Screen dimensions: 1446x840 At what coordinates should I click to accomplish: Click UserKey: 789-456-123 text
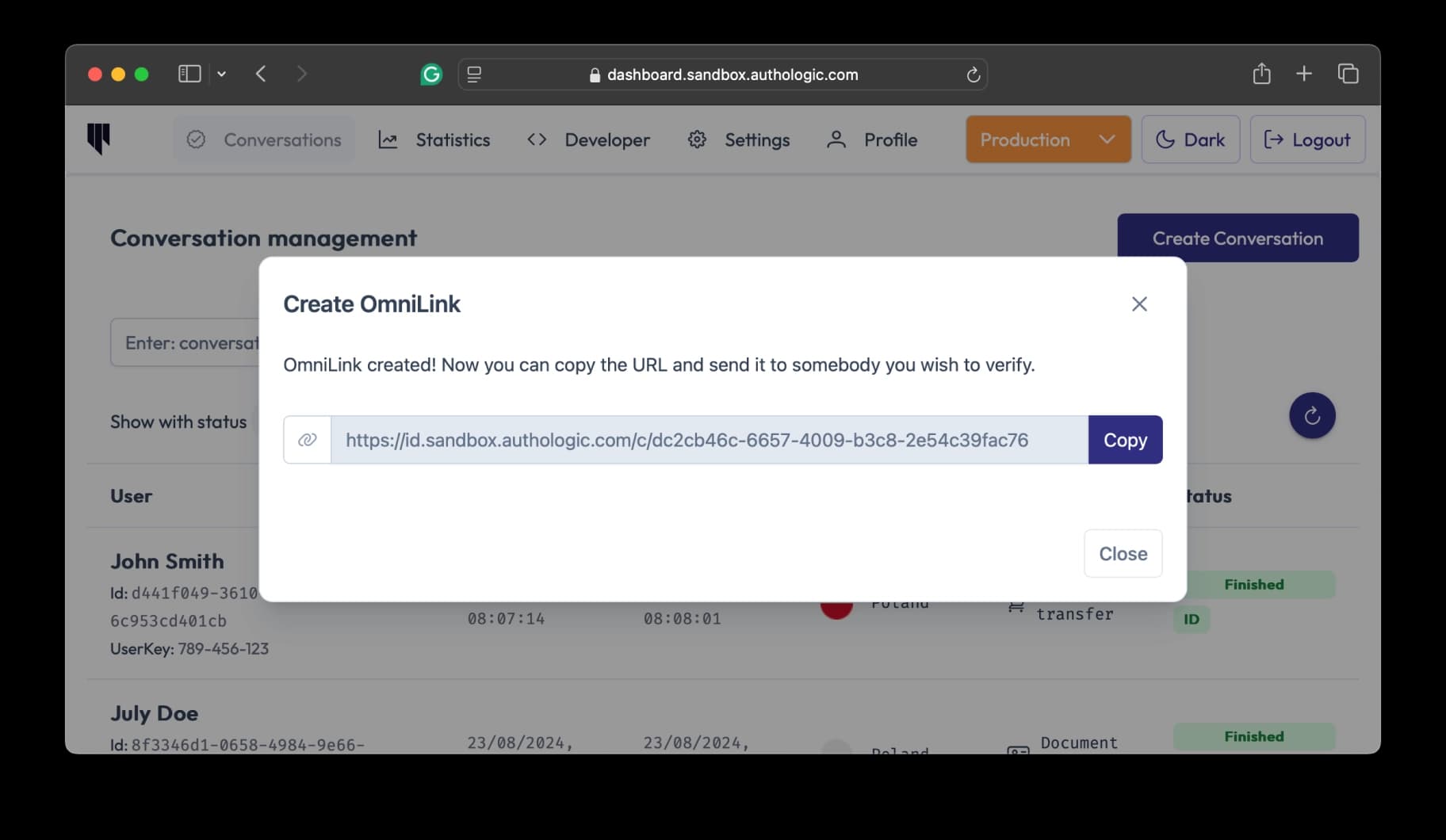tap(189, 649)
